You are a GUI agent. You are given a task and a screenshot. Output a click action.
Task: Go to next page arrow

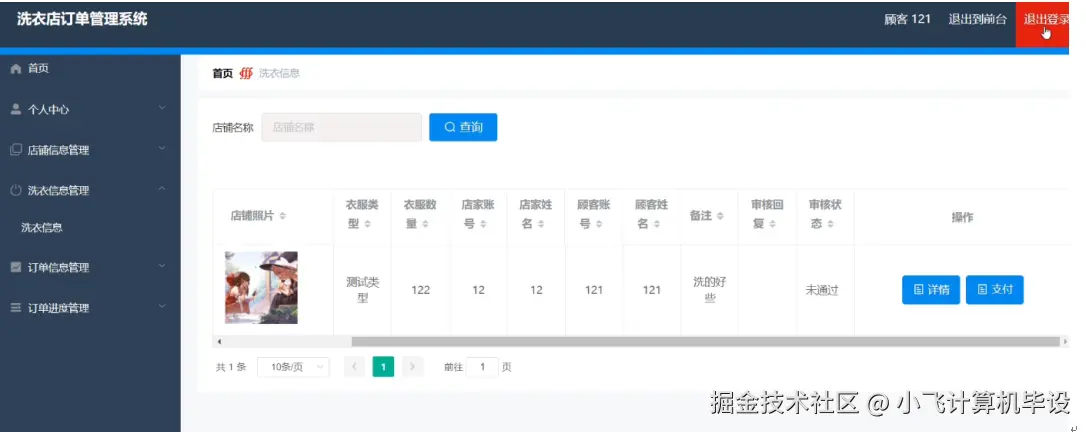[x=412, y=366]
